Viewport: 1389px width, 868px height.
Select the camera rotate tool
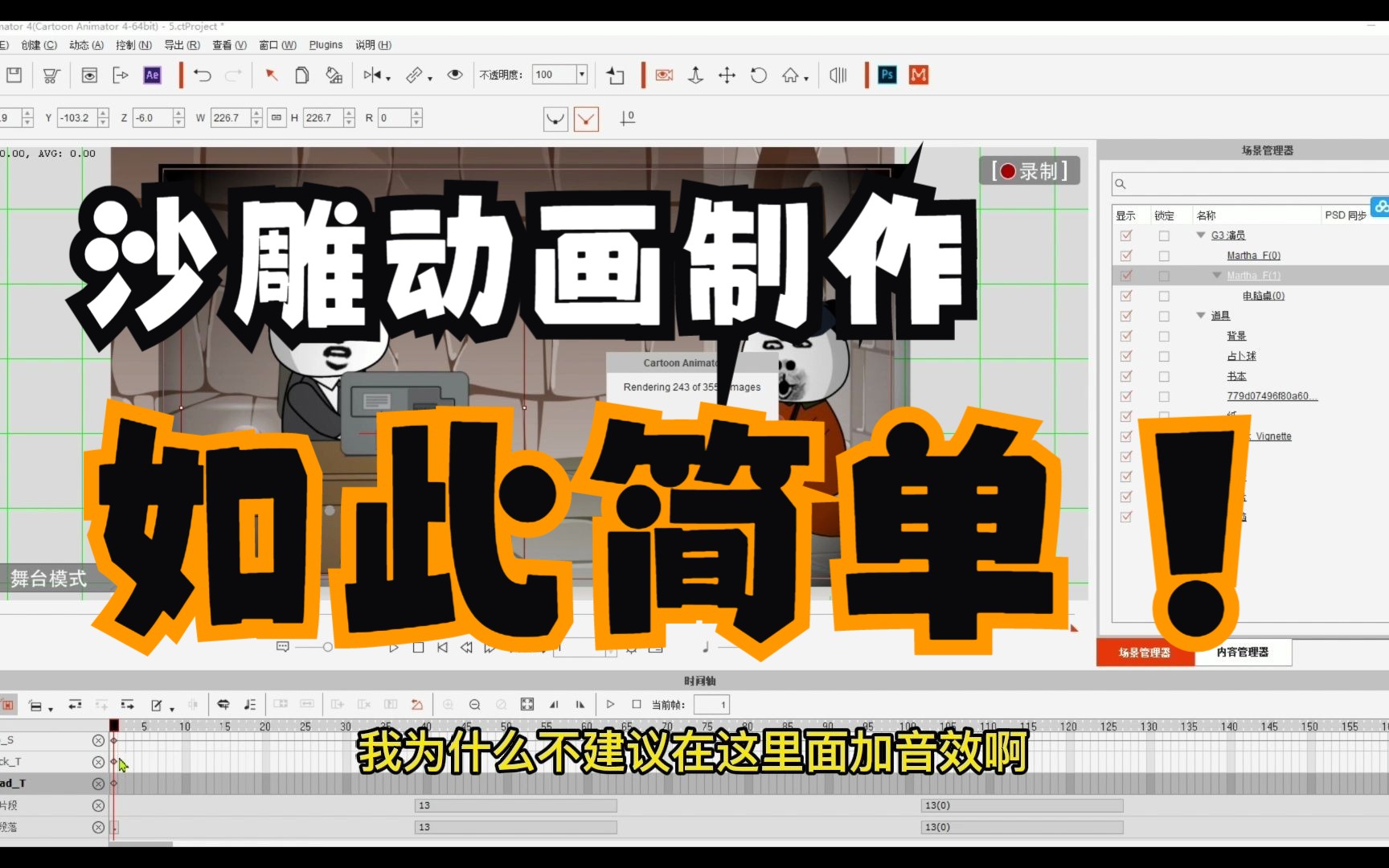pyautogui.click(x=759, y=75)
